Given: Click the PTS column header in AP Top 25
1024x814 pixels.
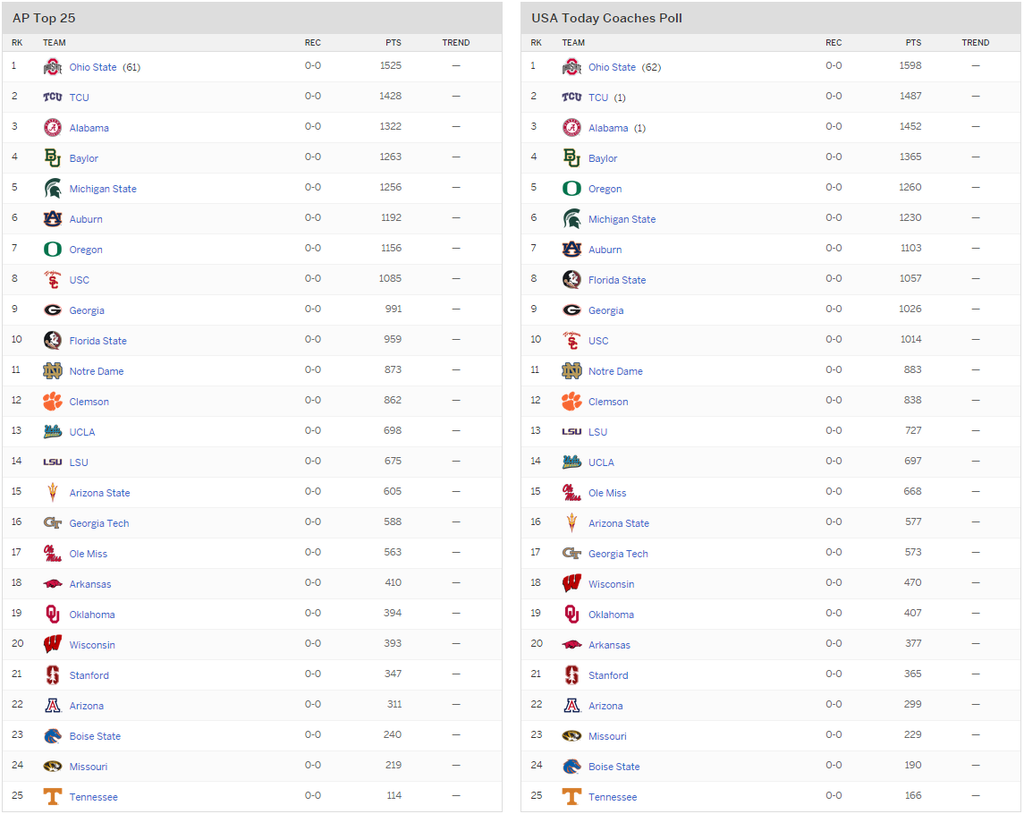Looking at the screenshot, I should [x=393, y=42].
